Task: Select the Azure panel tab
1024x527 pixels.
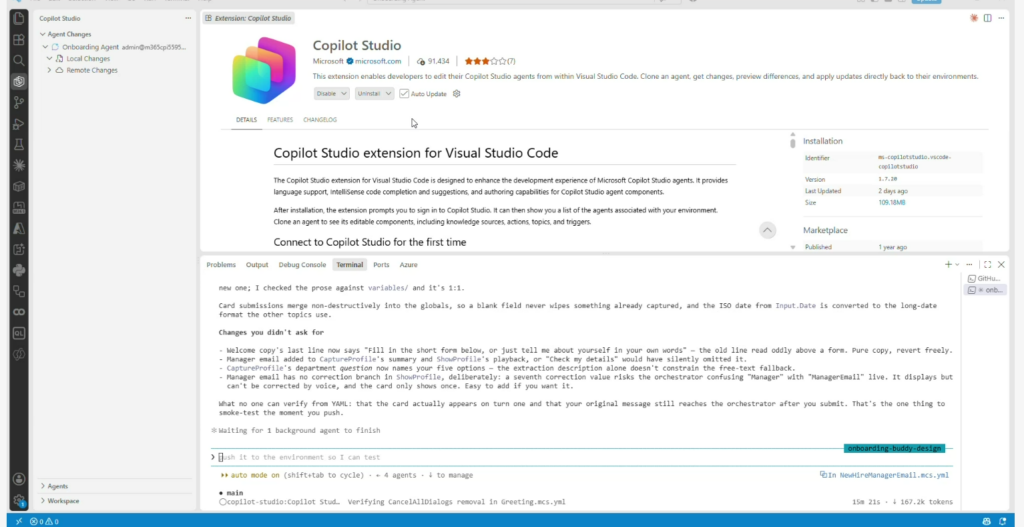Action: (408, 264)
